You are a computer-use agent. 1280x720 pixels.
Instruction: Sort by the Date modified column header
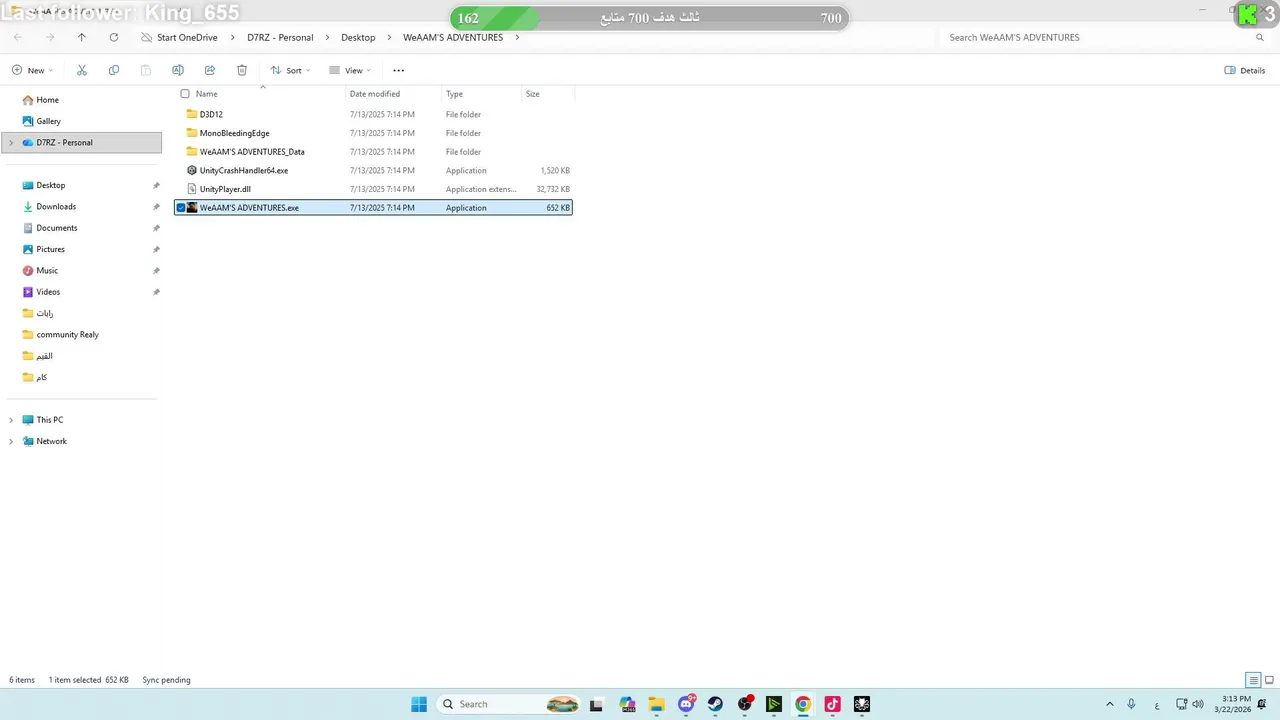click(393, 94)
